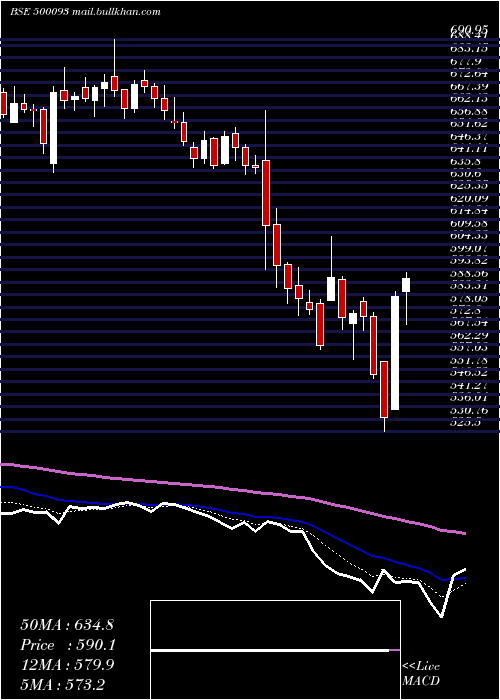Click the 551.78 price axis label
This screenshot has width=500, height=700.
click(x=468, y=360)
